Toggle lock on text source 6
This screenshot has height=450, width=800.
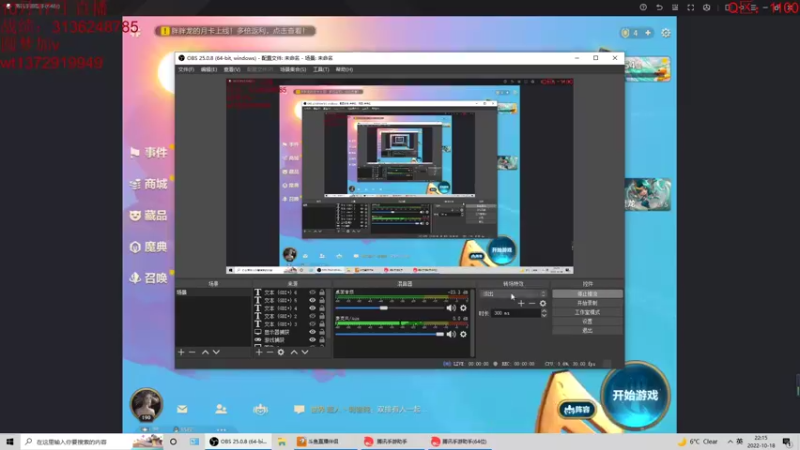coord(322,293)
